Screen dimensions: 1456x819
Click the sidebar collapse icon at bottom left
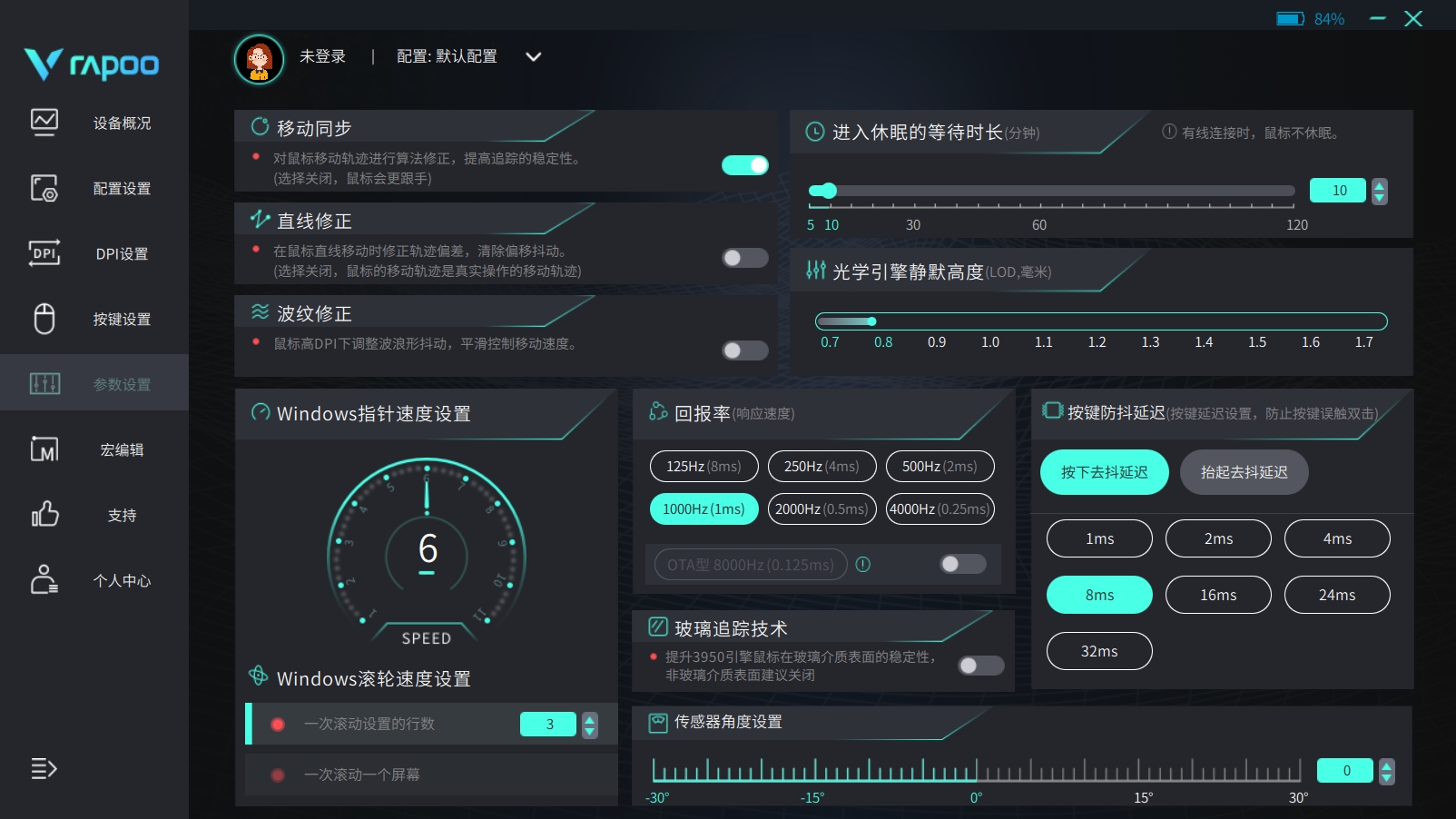(x=44, y=768)
